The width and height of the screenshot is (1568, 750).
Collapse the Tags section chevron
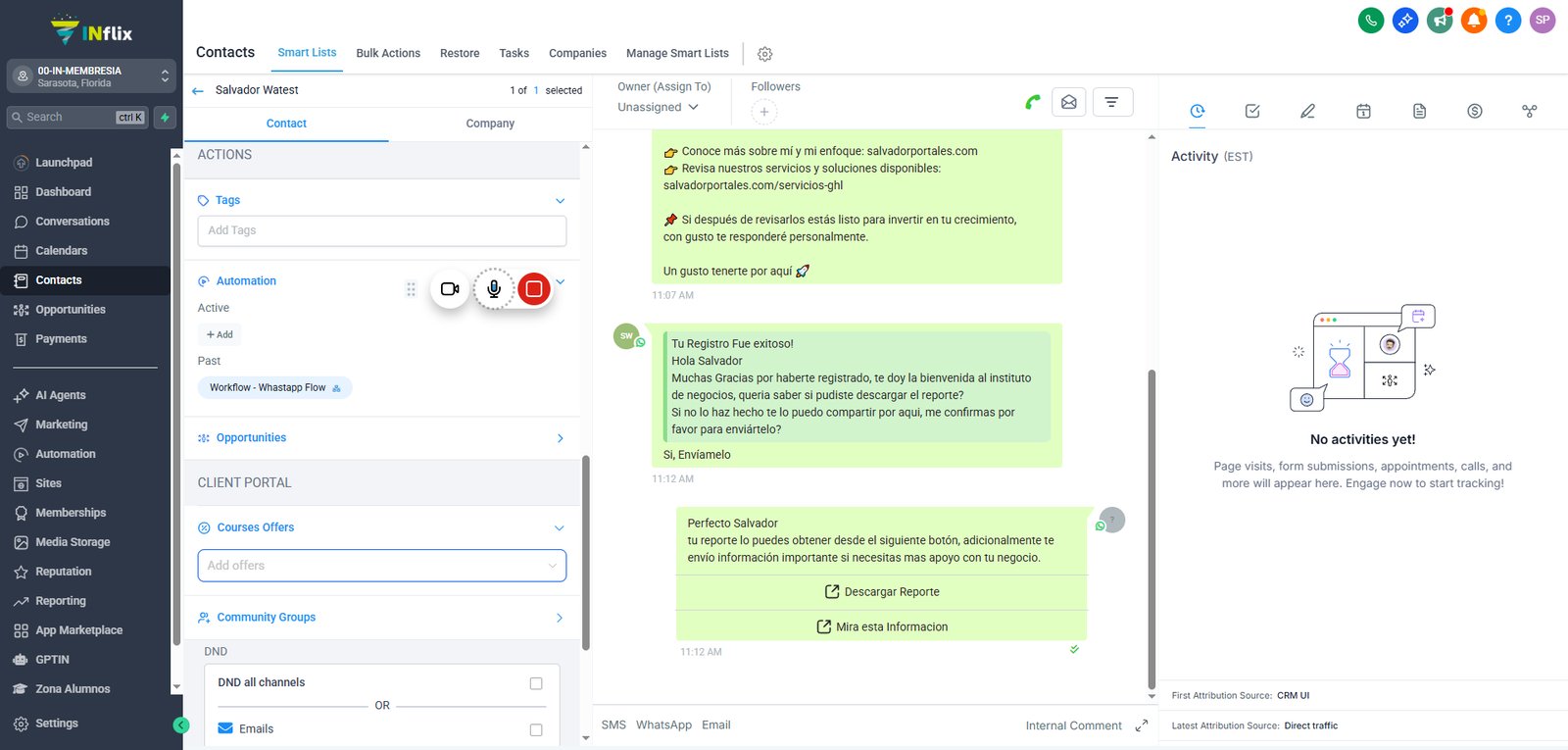(561, 201)
